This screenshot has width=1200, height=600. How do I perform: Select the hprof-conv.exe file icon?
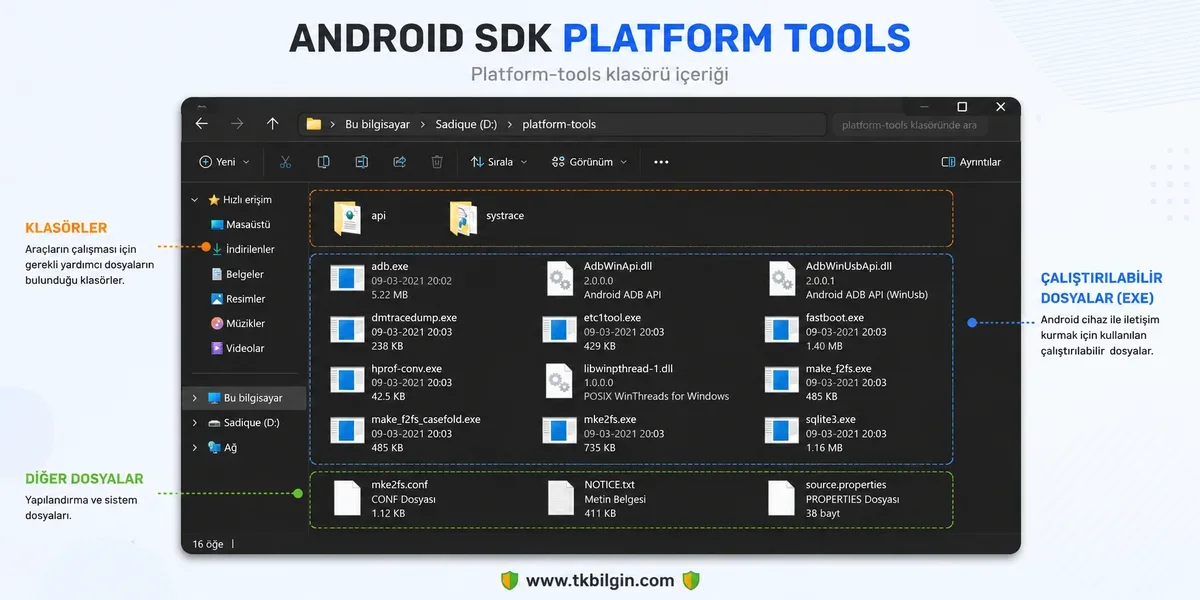tap(348, 382)
